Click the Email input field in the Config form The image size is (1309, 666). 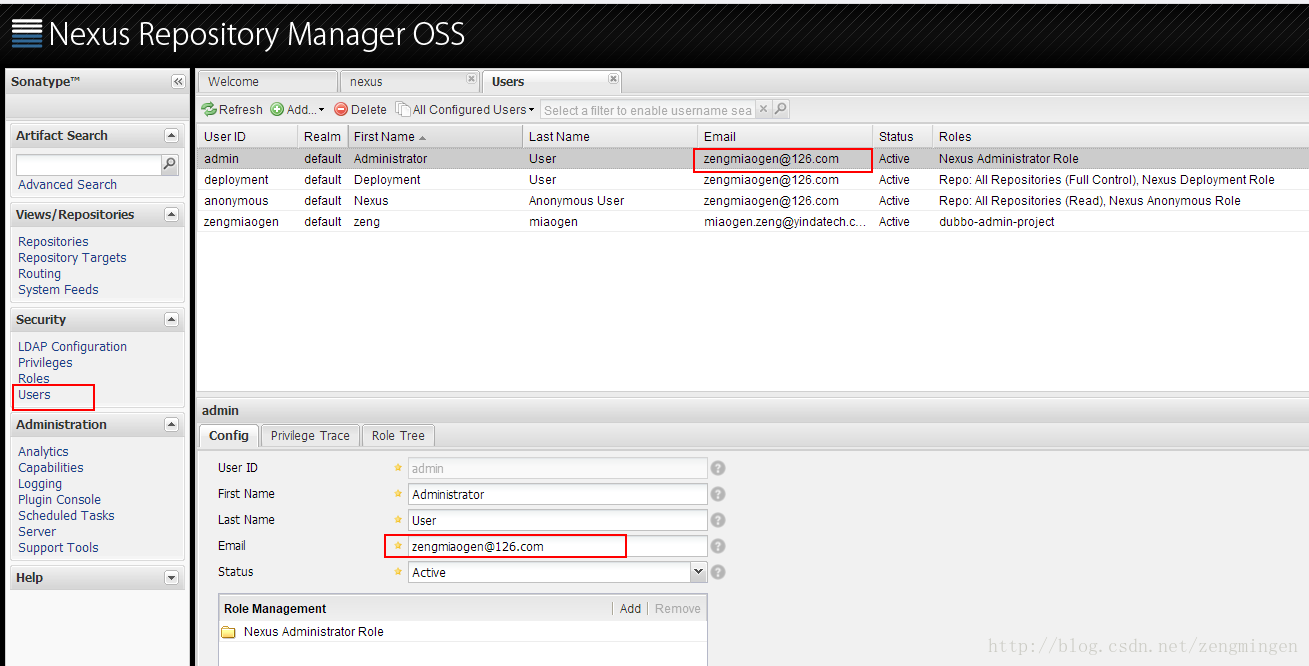557,546
